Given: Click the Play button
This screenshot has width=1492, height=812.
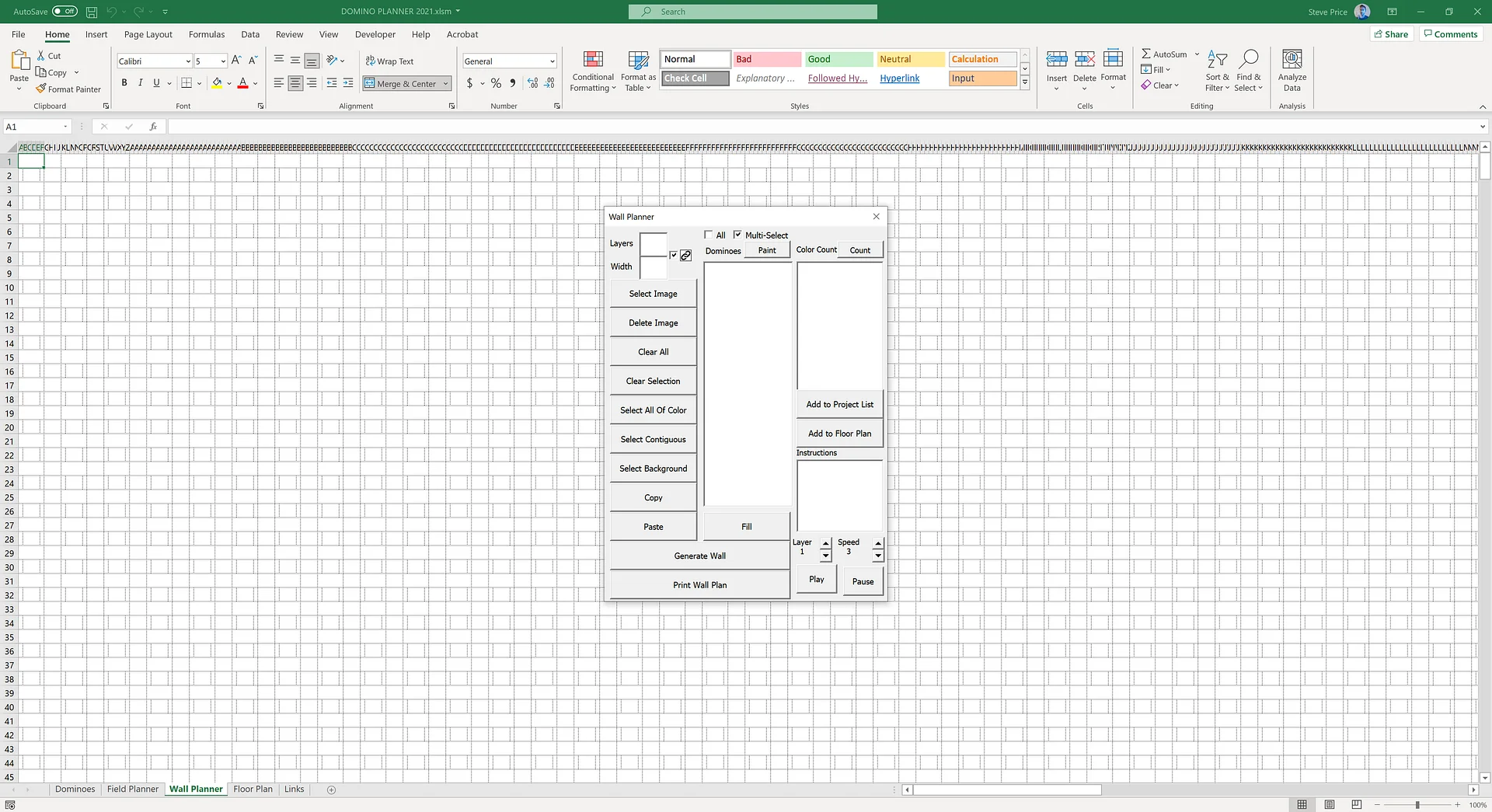Looking at the screenshot, I should point(817,580).
